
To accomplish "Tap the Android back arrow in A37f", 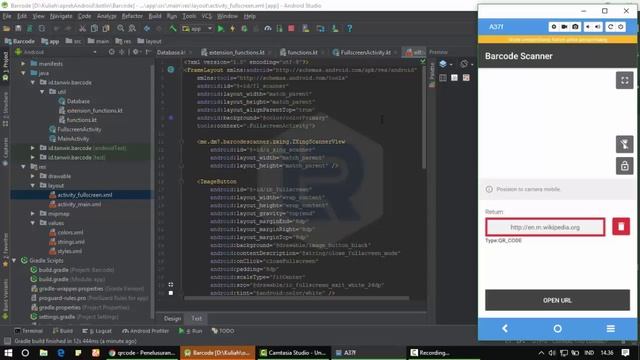I will click(505, 329).
